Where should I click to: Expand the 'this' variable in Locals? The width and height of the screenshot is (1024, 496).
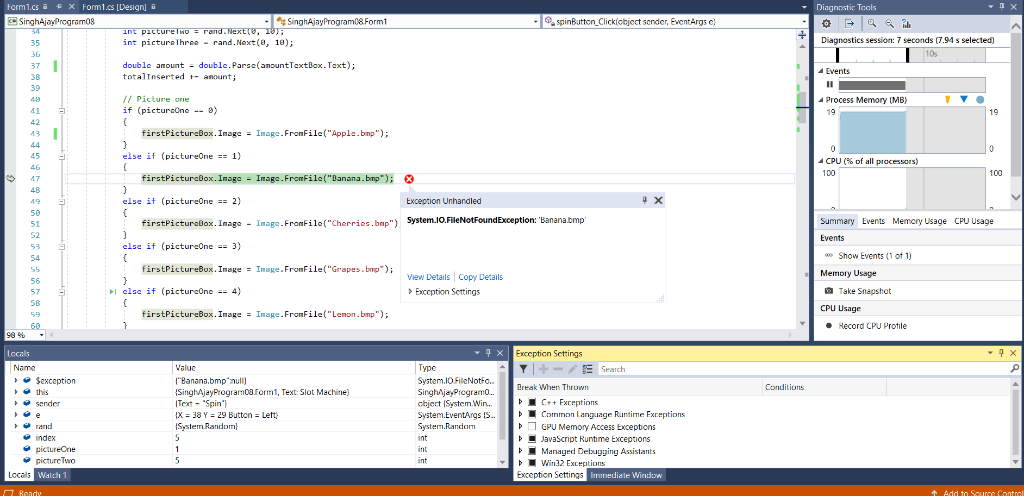[x=16, y=392]
